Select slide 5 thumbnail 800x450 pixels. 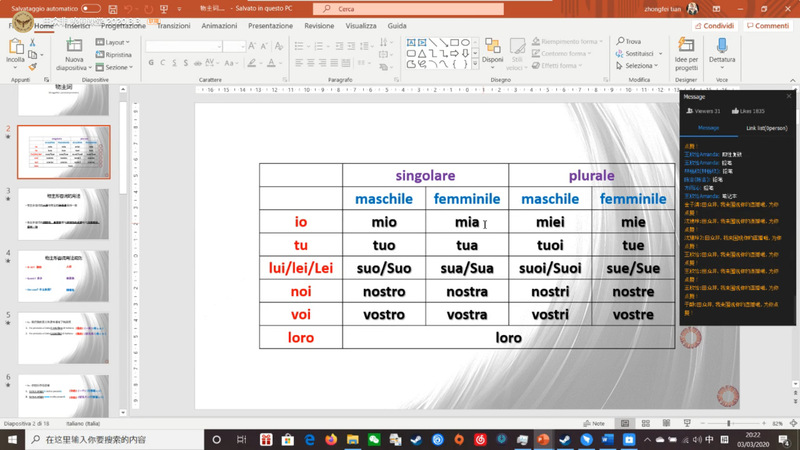pyautogui.click(x=63, y=338)
